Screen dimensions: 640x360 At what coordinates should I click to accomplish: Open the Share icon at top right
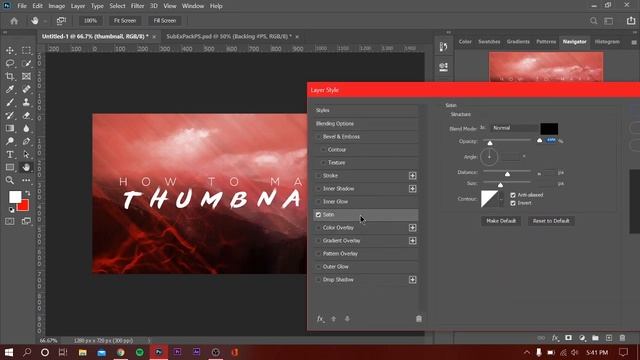coord(631,21)
